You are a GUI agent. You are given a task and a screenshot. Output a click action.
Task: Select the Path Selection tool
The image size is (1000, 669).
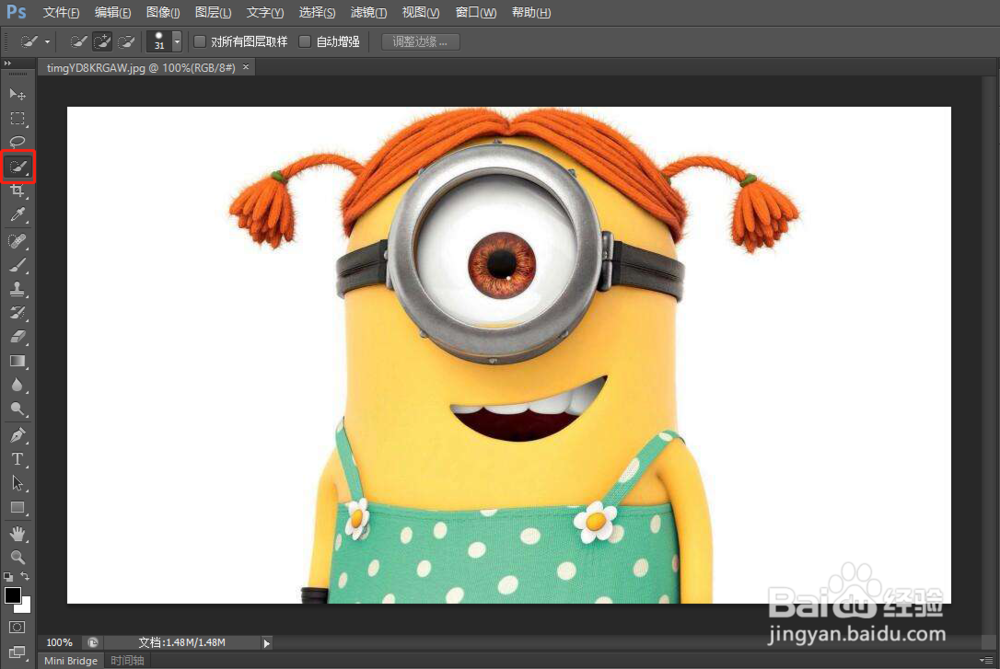17,483
